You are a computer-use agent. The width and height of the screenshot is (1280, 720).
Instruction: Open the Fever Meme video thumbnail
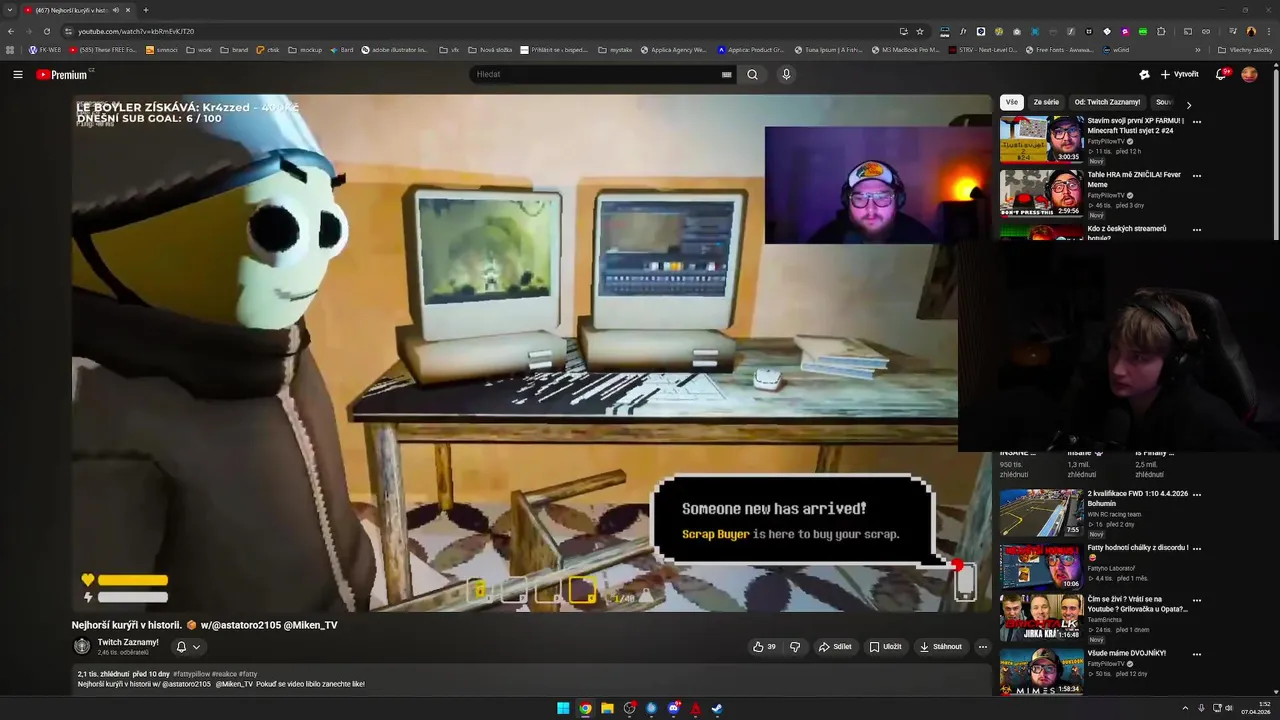(1041, 193)
